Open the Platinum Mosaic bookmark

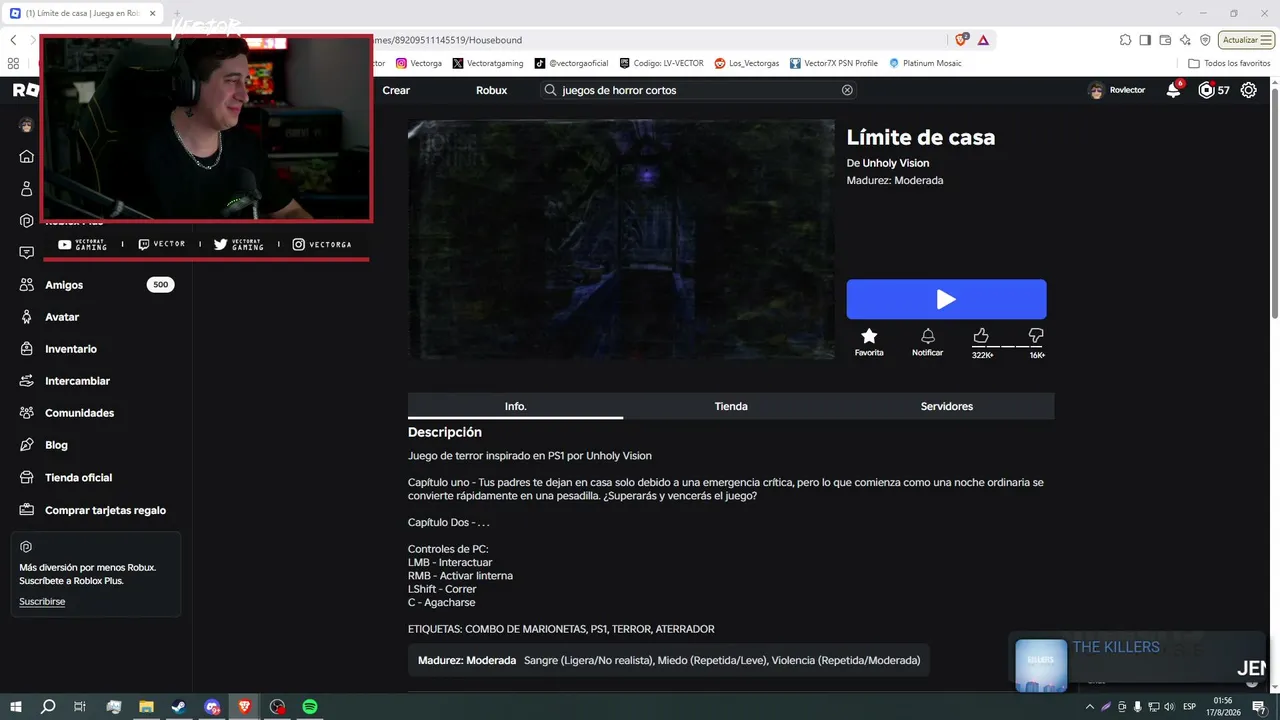[x=925, y=63]
